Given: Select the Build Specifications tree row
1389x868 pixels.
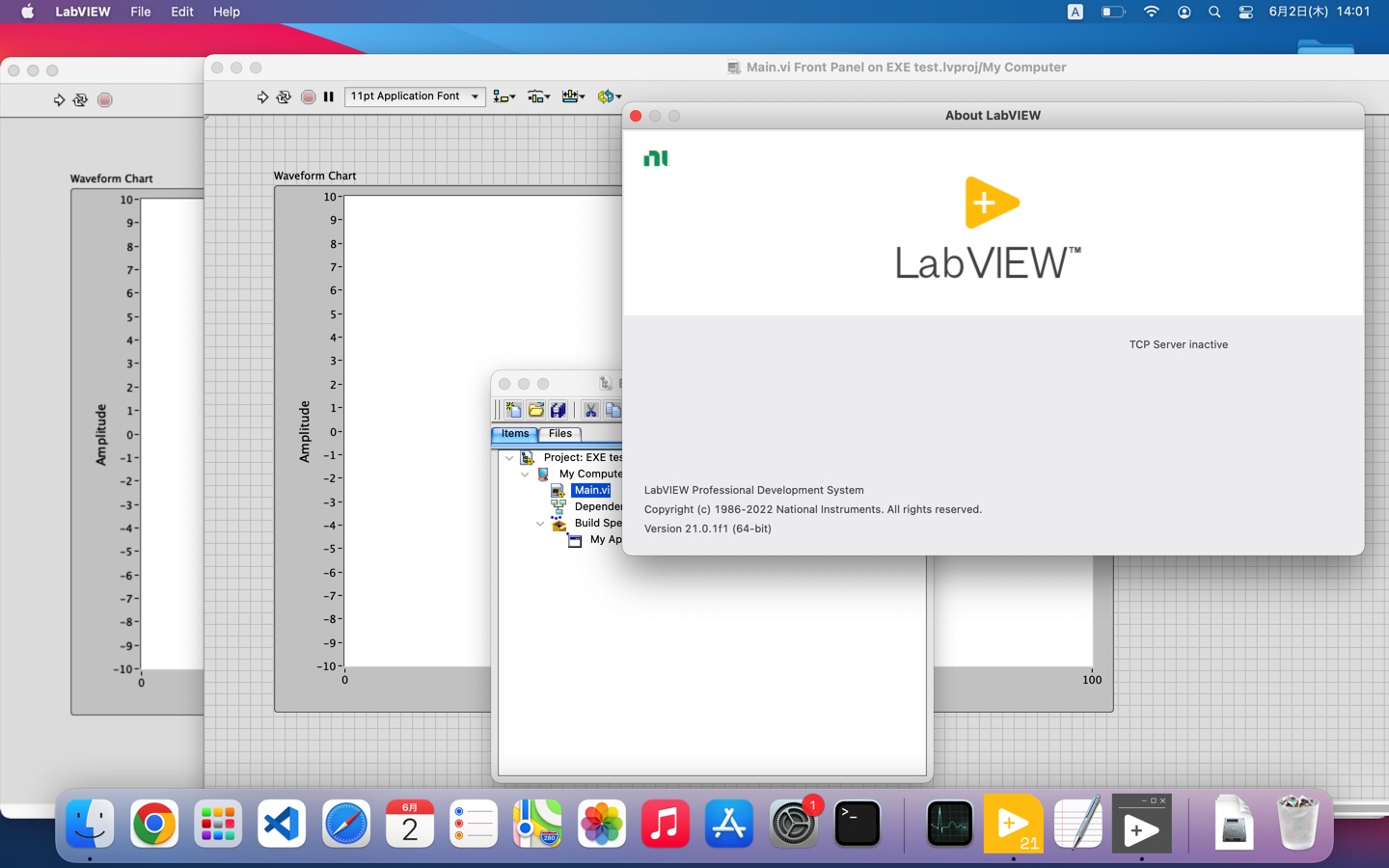Looking at the screenshot, I should 597,524.
